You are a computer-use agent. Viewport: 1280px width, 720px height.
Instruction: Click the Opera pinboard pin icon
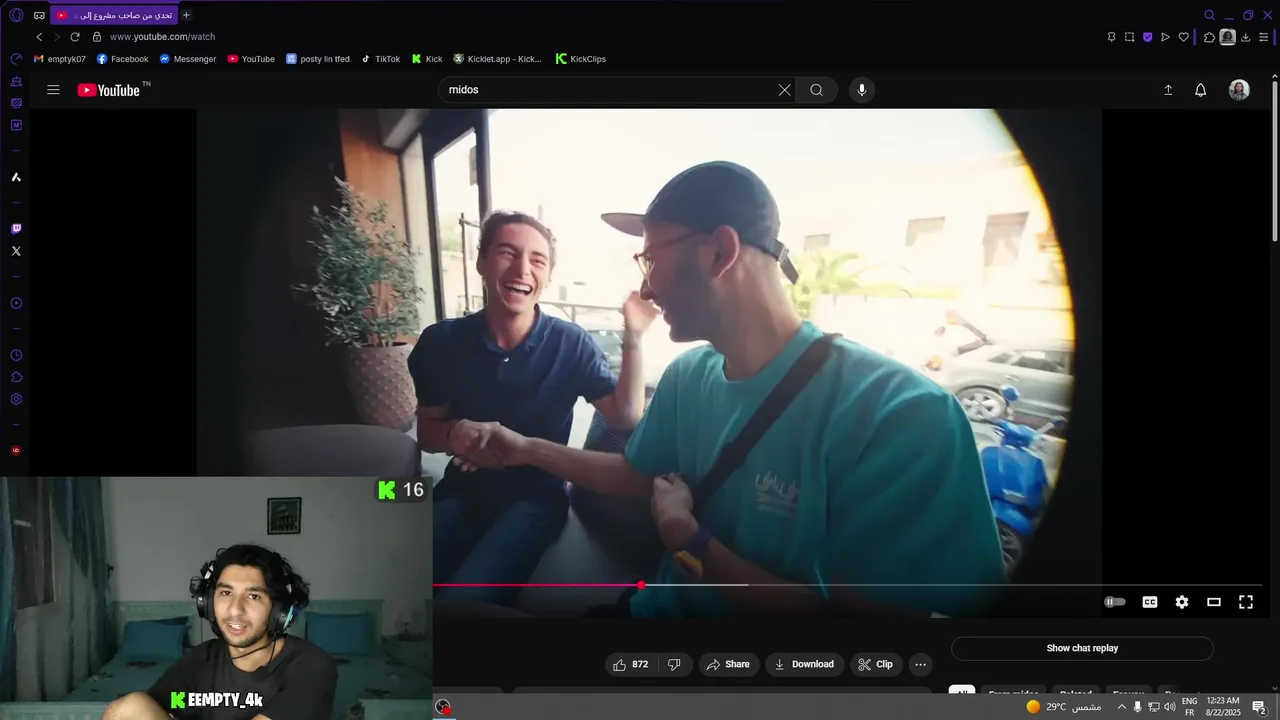pos(1111,37)
